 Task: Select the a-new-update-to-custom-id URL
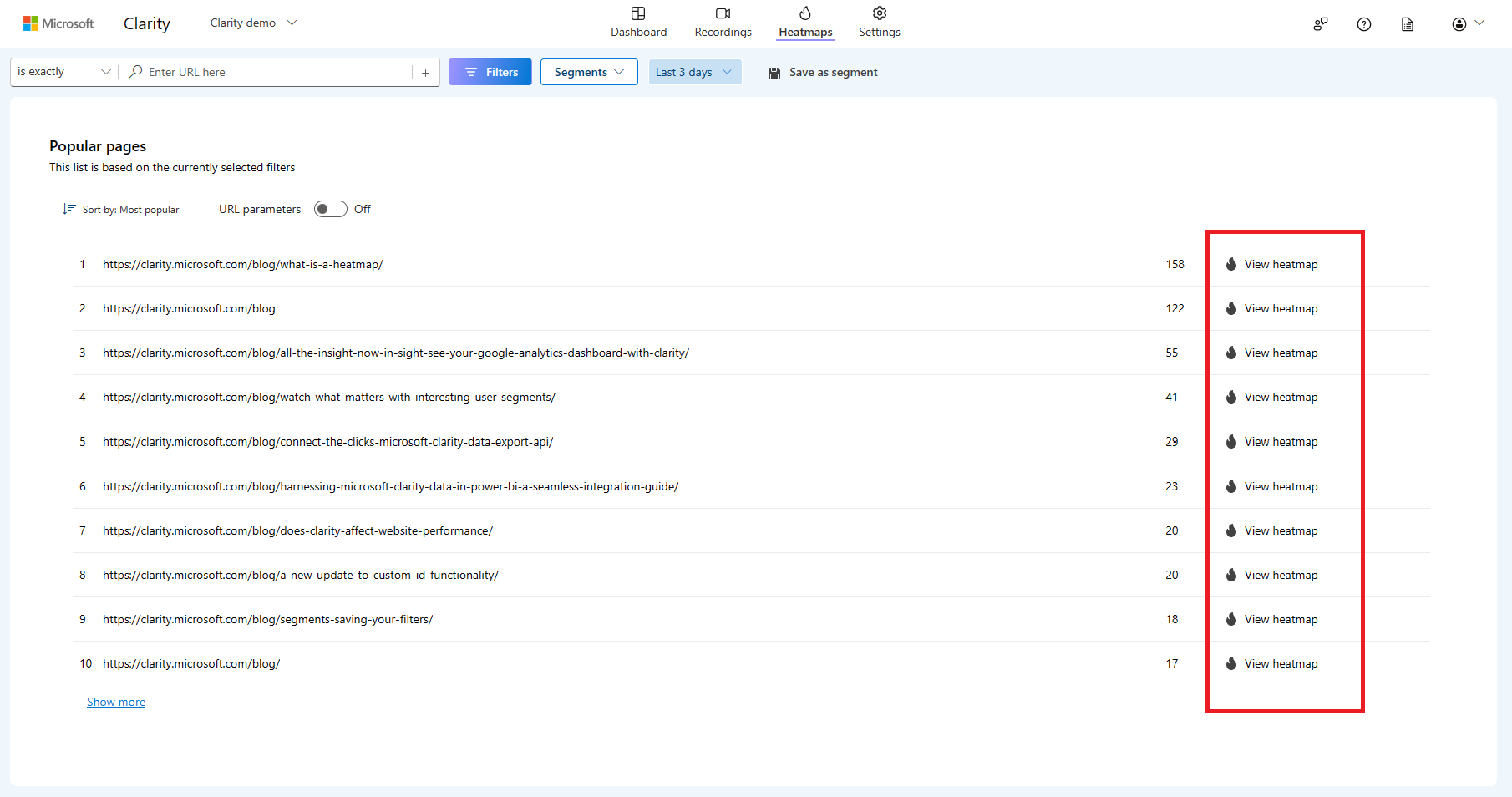click(301, 575)
